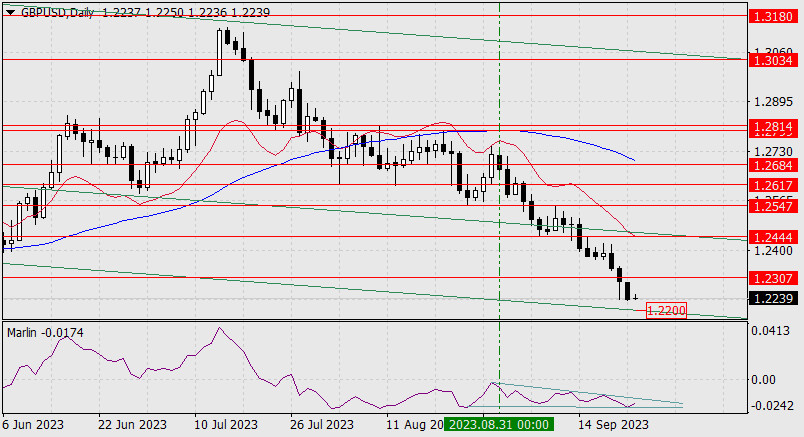Image resolution: width=804 pixels, height=437 pixels.
Task: Click the -0.0242 Marlin scale value
Action: click(x=771, y=406)
